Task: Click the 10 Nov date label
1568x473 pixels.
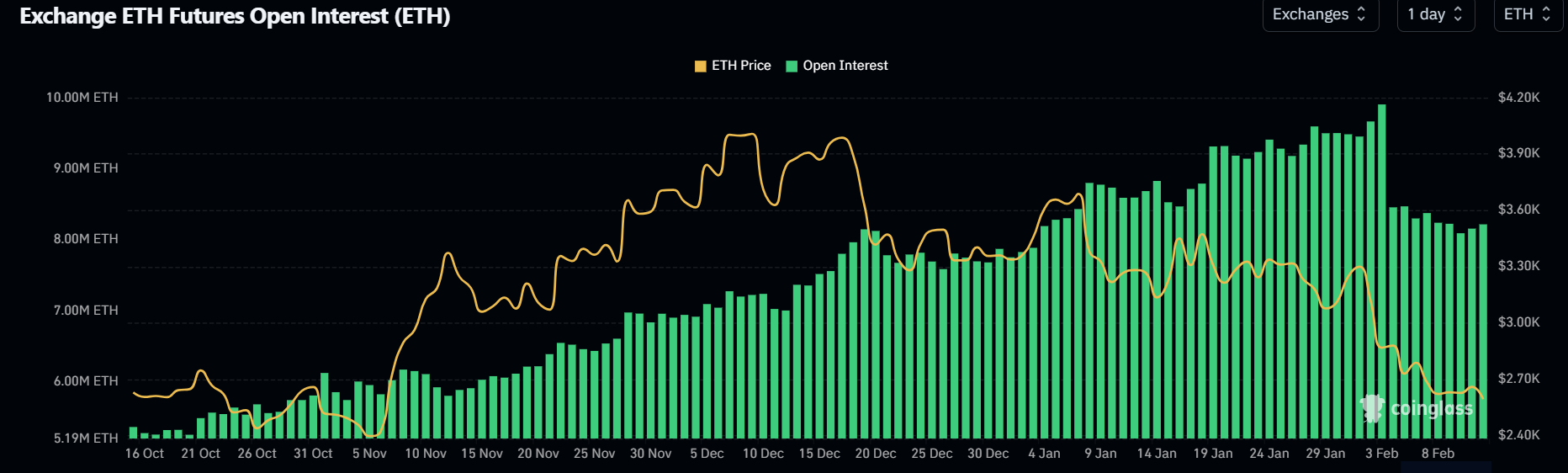Action: [x=426, y=454]
